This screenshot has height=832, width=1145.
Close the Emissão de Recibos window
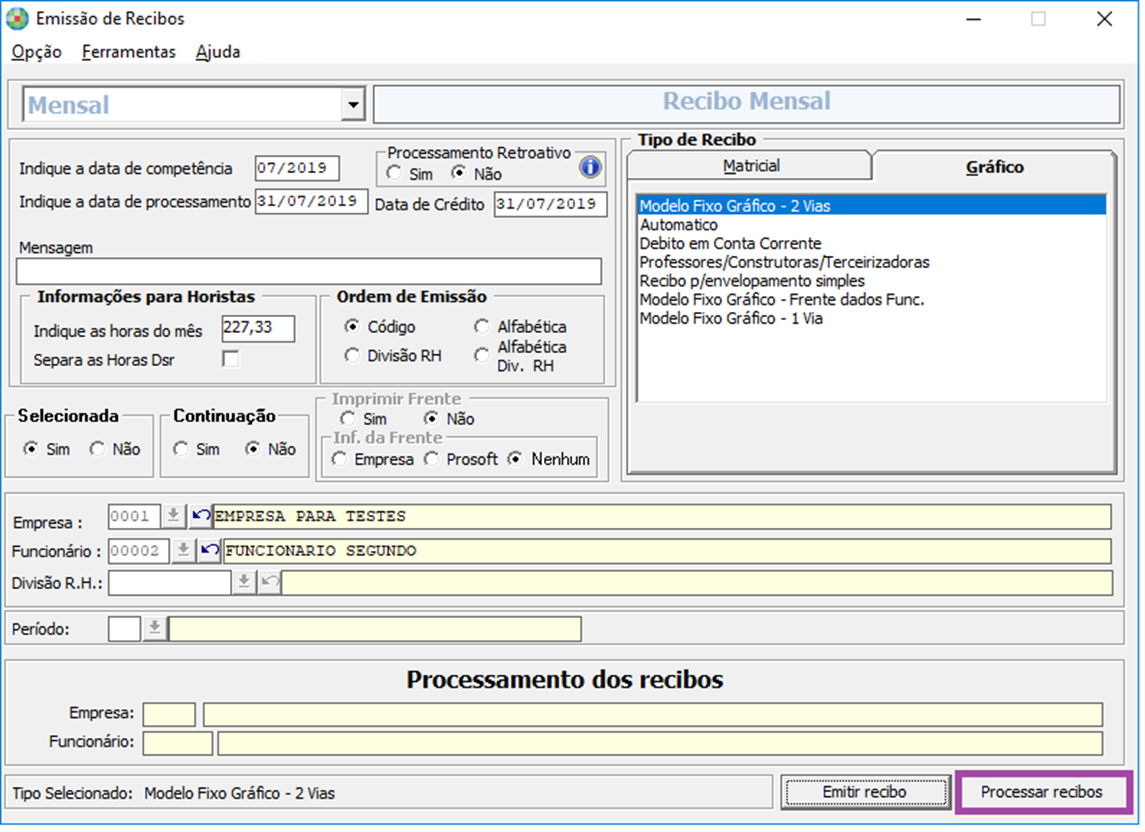pyautogui.click(x=1104, y=19)
